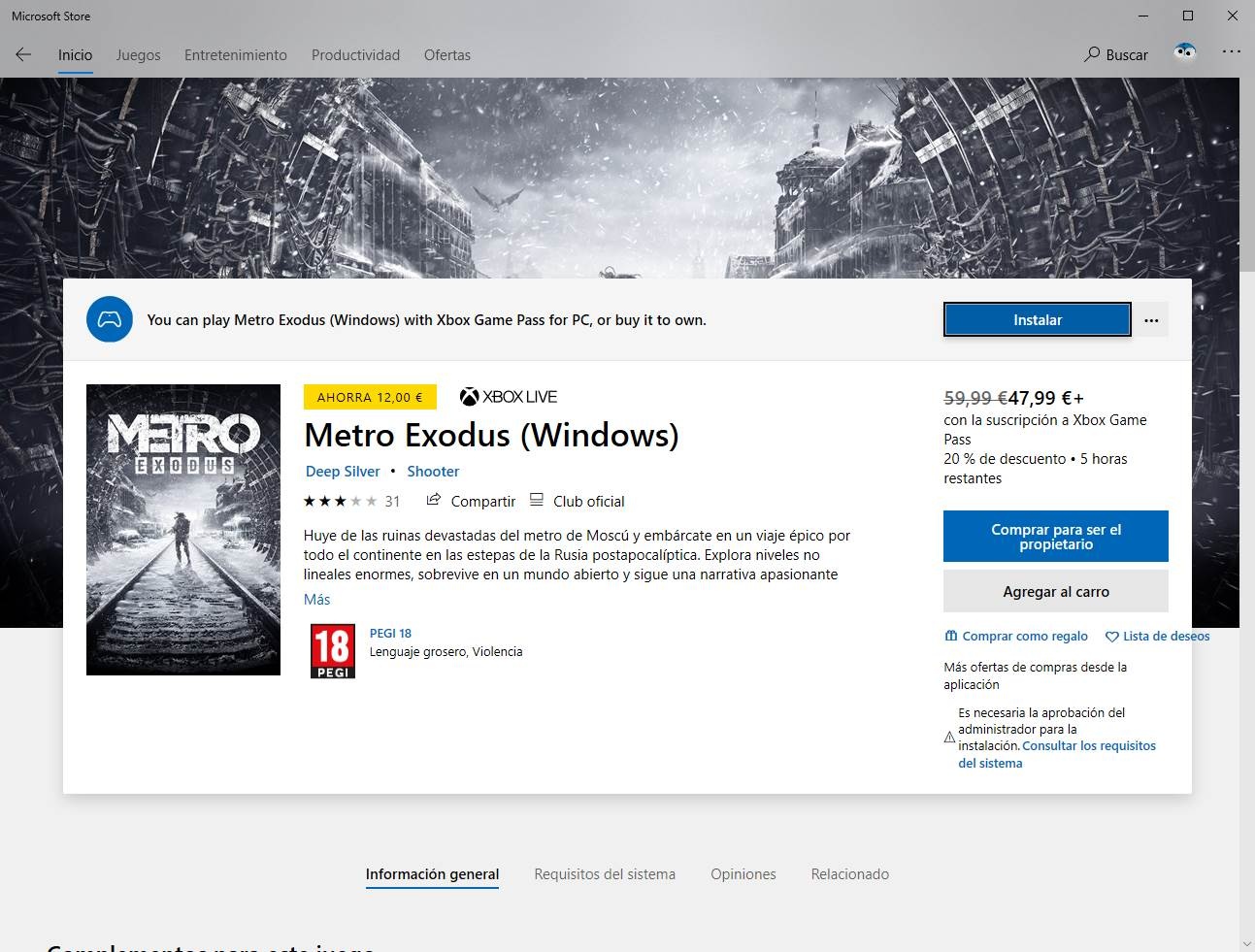Click the Xbox Game Pass controller icon
Viewport: 1255px width, 952px height.
pos(110,319)
